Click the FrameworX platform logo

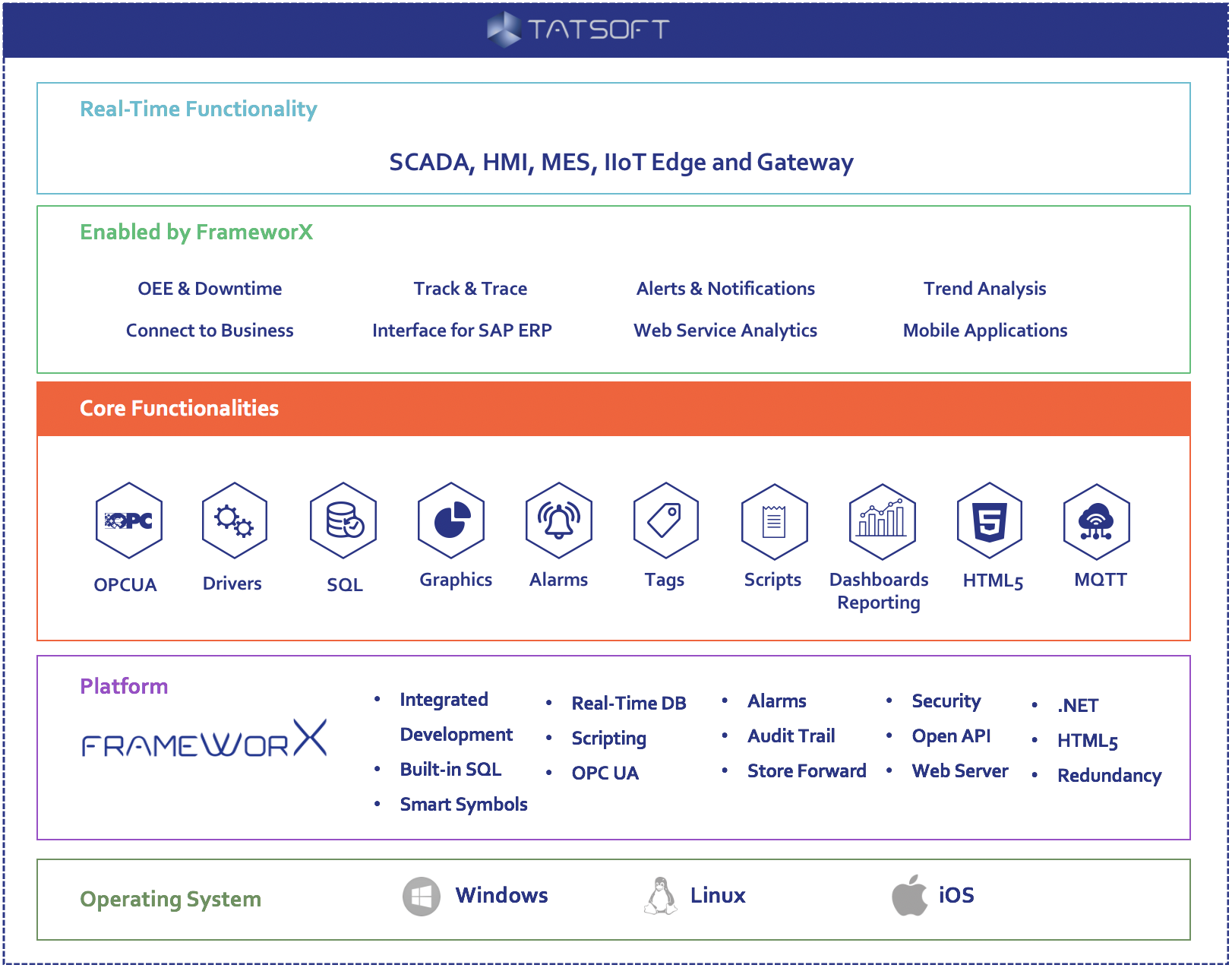[x=204, y=739]
